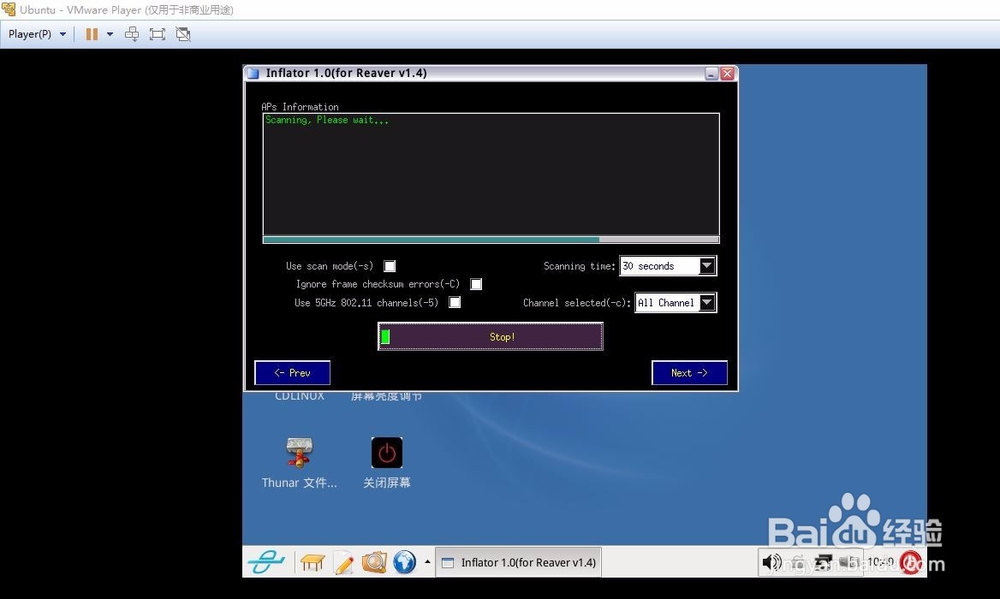Click the 关闭屏幕 power desktop icon
This screenshot has height=599, width=1000.
387,462
